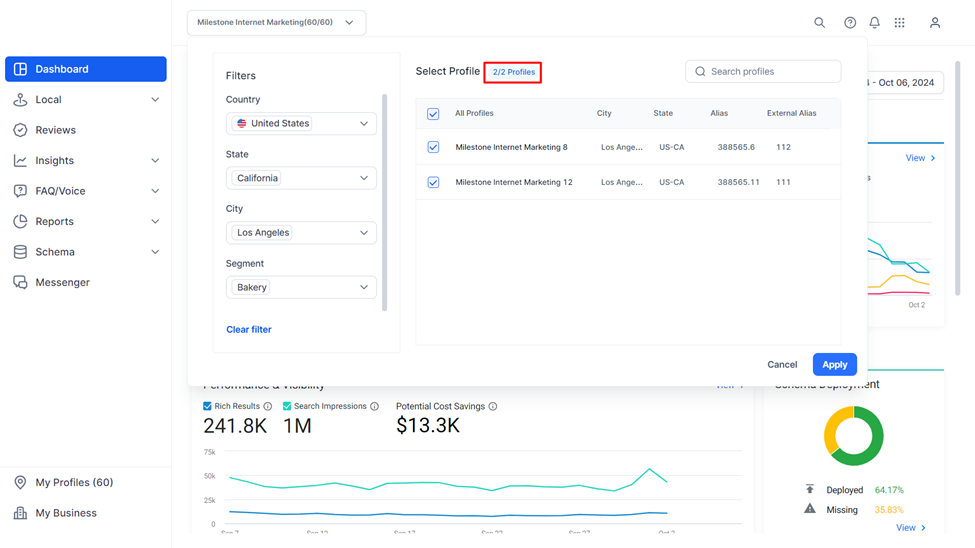The width and height of the screenshot is (975, 548).
Task: Open the help question mark icon
Action: [850, 22]
